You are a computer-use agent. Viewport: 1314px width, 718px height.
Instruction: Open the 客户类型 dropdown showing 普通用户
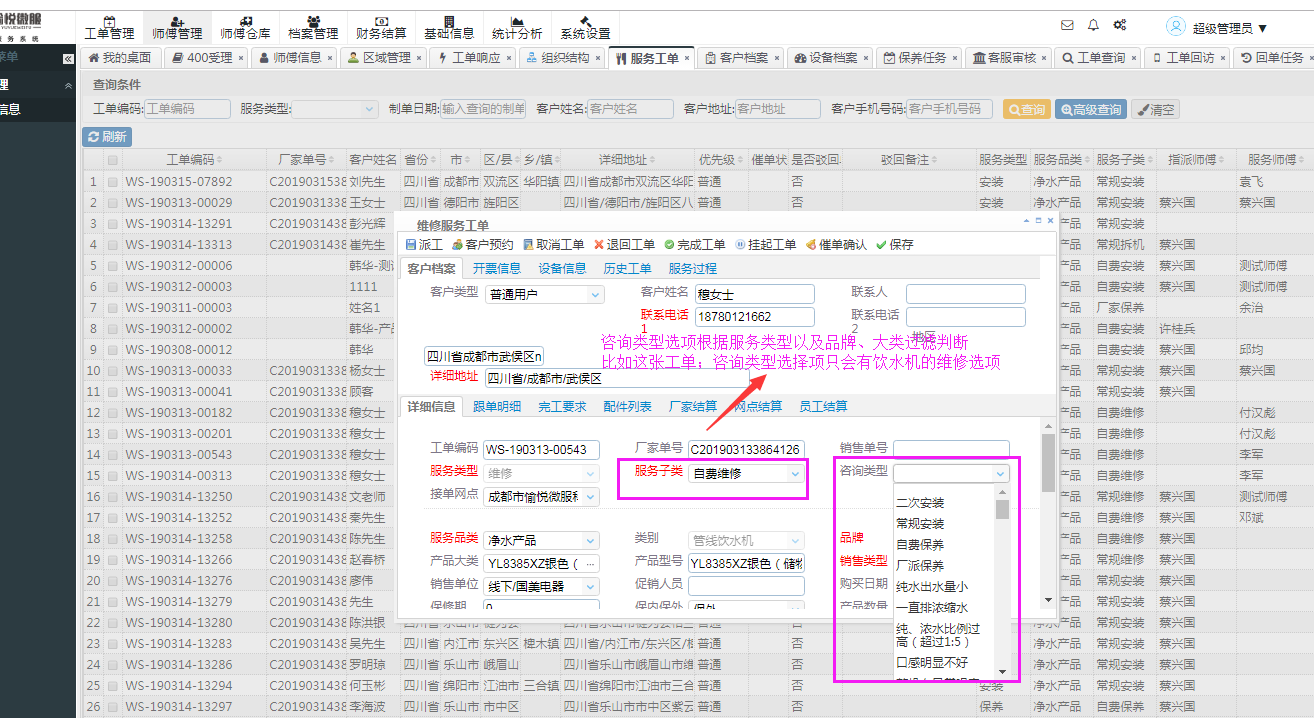[x=595, y=294]
